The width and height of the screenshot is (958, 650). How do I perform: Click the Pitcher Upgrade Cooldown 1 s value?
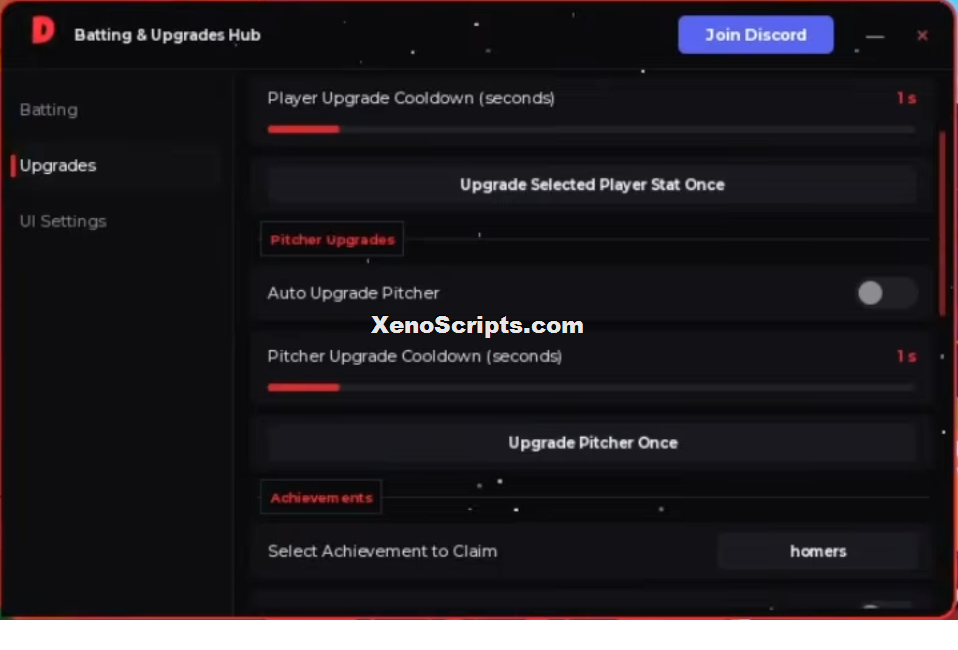coord(906,356)
